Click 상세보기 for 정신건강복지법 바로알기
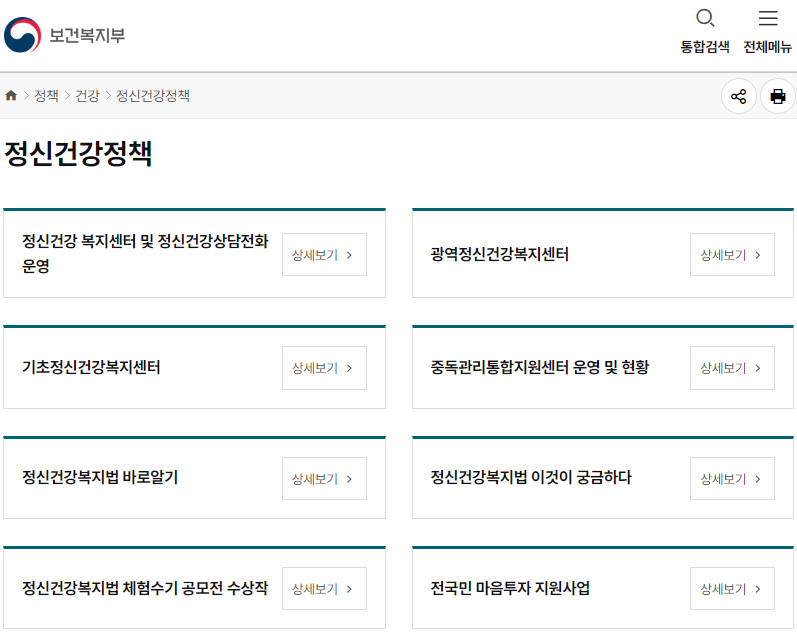Screen dimensions: 797x634 [324, 478]
